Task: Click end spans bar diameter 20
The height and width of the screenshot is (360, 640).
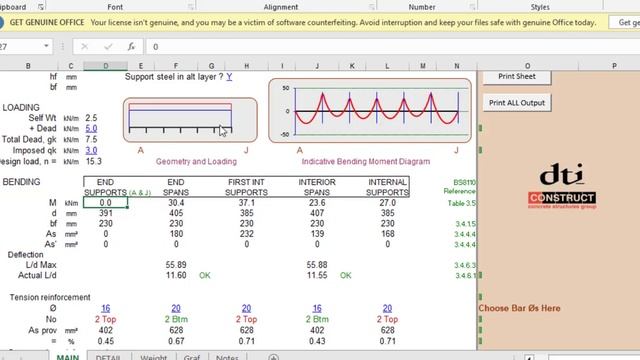Action: pos(176,309)
